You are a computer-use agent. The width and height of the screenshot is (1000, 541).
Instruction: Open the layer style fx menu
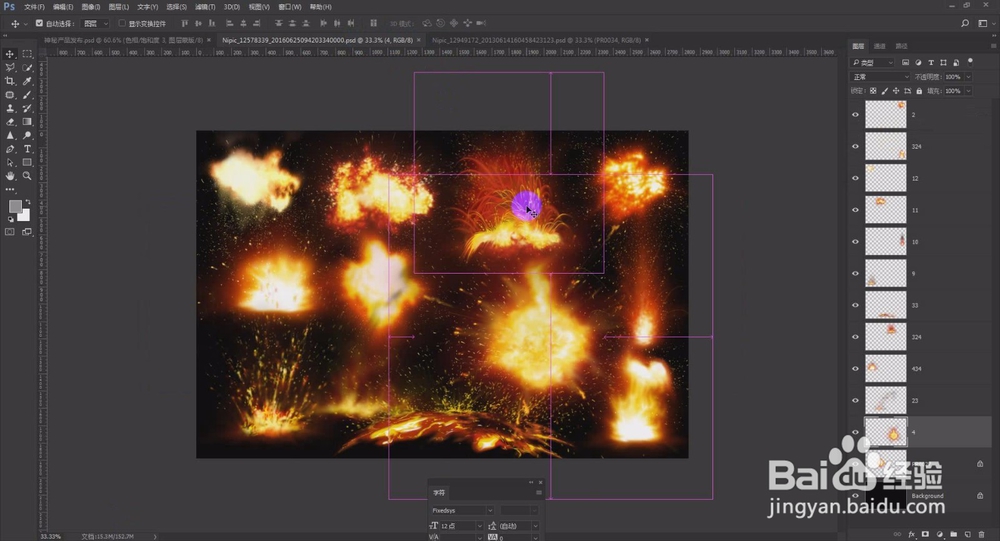[911, 535]
